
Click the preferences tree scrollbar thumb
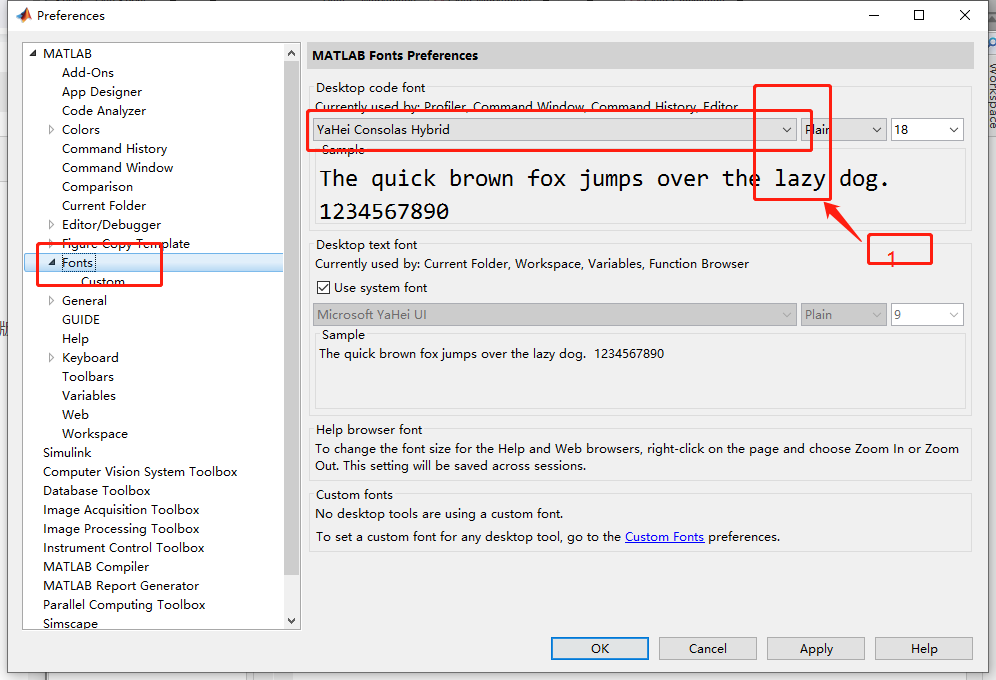tap(292, 317)
